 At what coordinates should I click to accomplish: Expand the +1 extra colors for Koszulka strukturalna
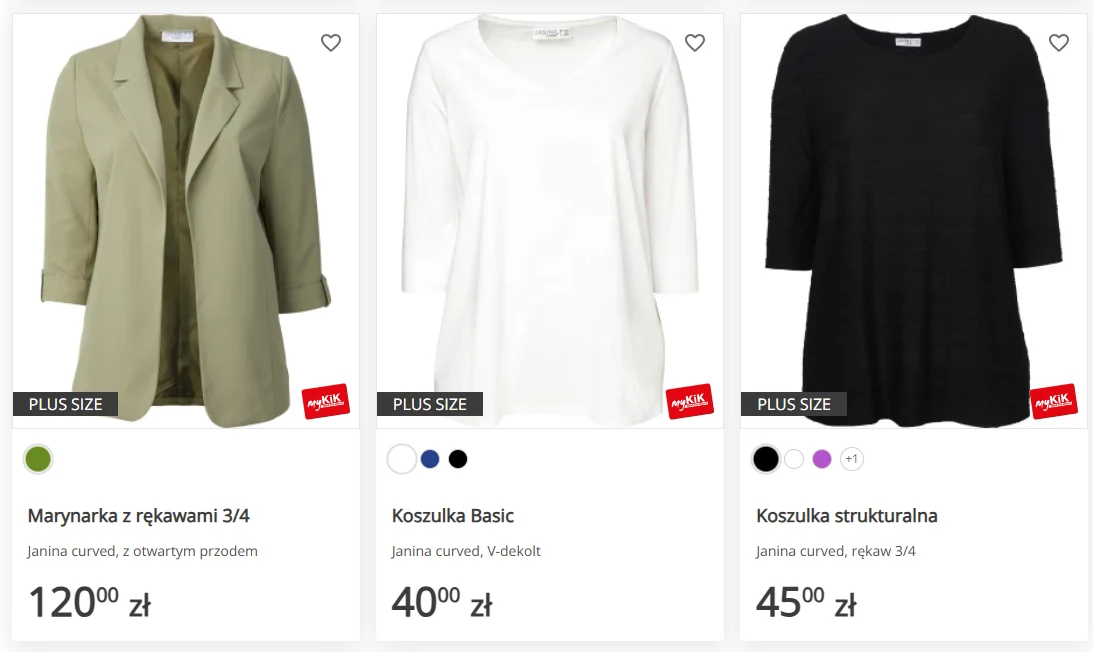851,458
